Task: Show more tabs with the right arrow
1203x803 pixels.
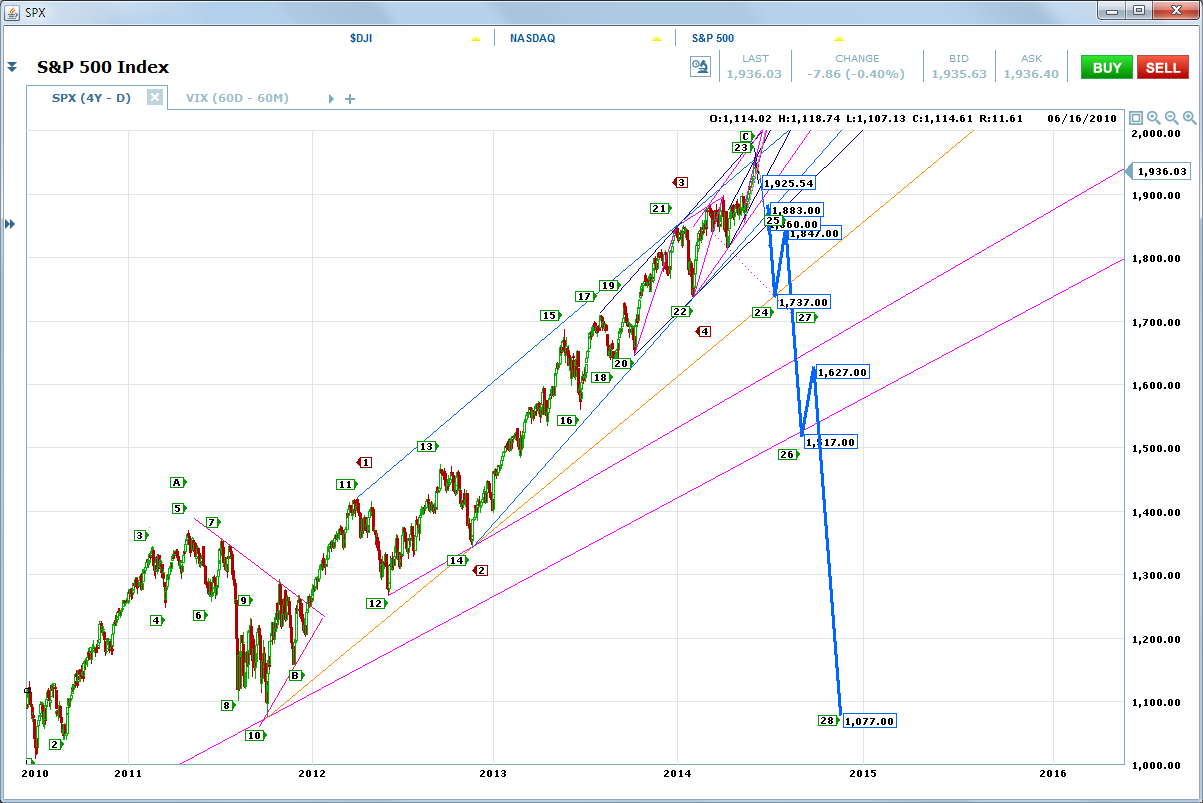Action: [331, 99]
